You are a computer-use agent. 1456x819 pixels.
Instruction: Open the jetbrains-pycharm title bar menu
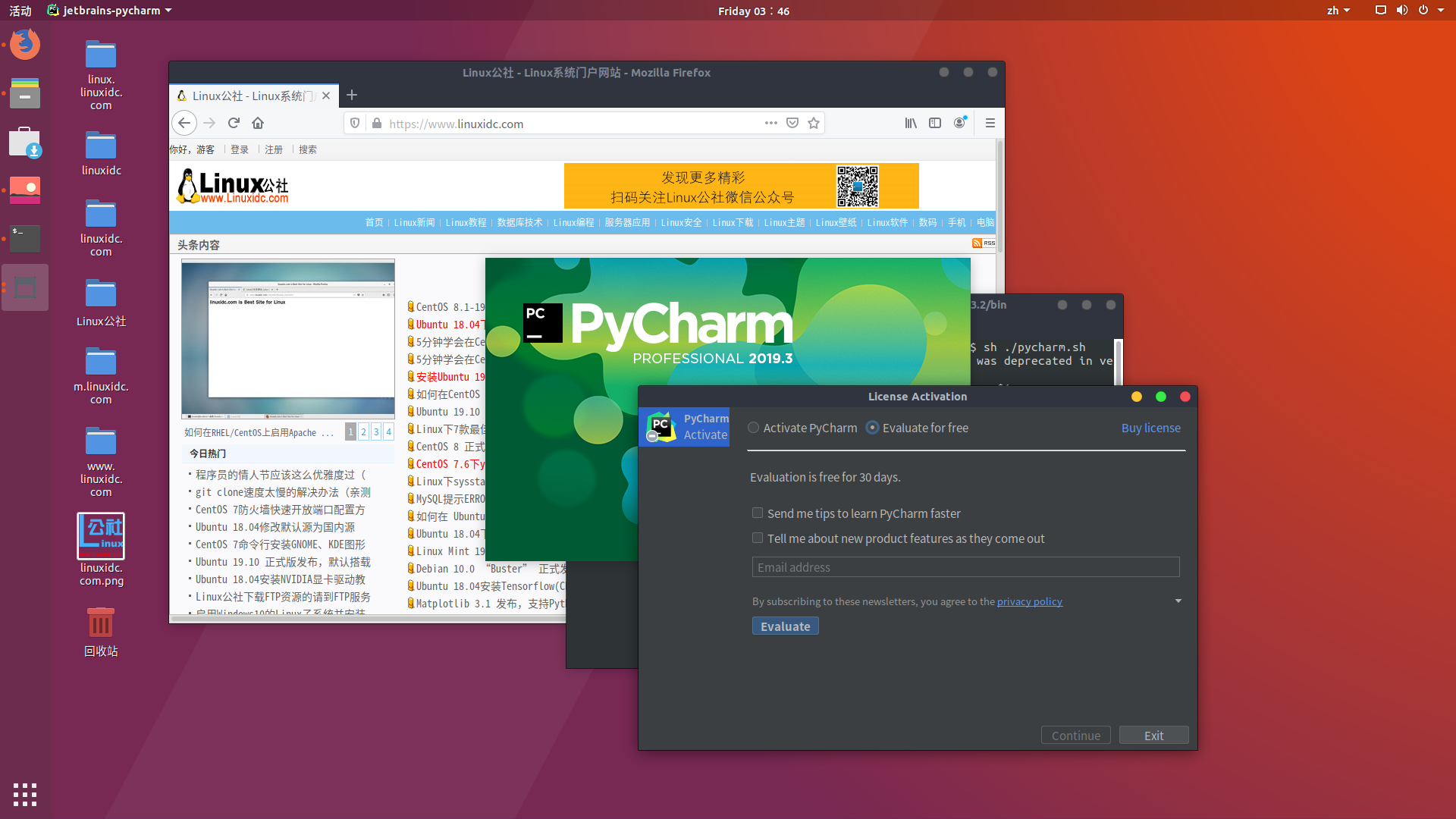point(109,11)
